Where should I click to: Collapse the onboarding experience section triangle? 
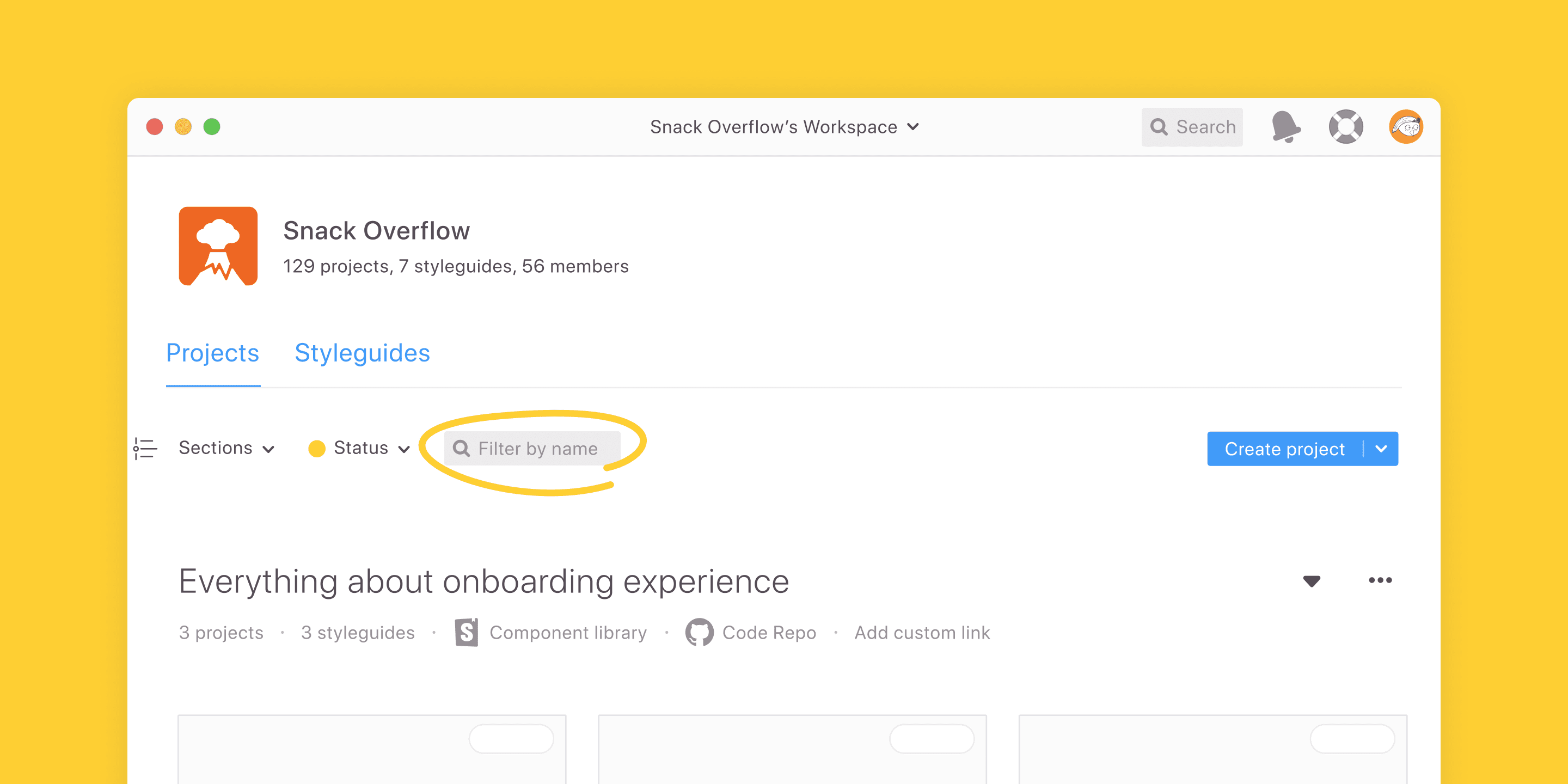click(x=1311, y=581)
